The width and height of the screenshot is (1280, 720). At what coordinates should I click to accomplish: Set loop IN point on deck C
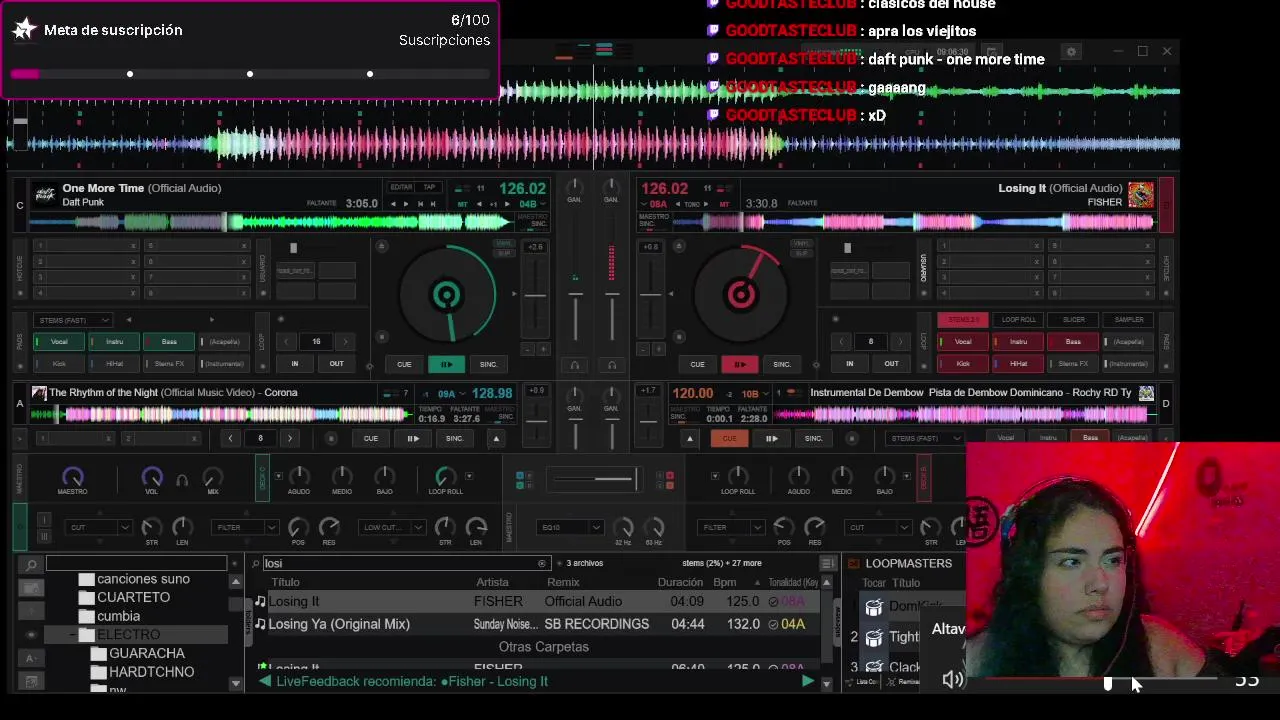[294, 364]
